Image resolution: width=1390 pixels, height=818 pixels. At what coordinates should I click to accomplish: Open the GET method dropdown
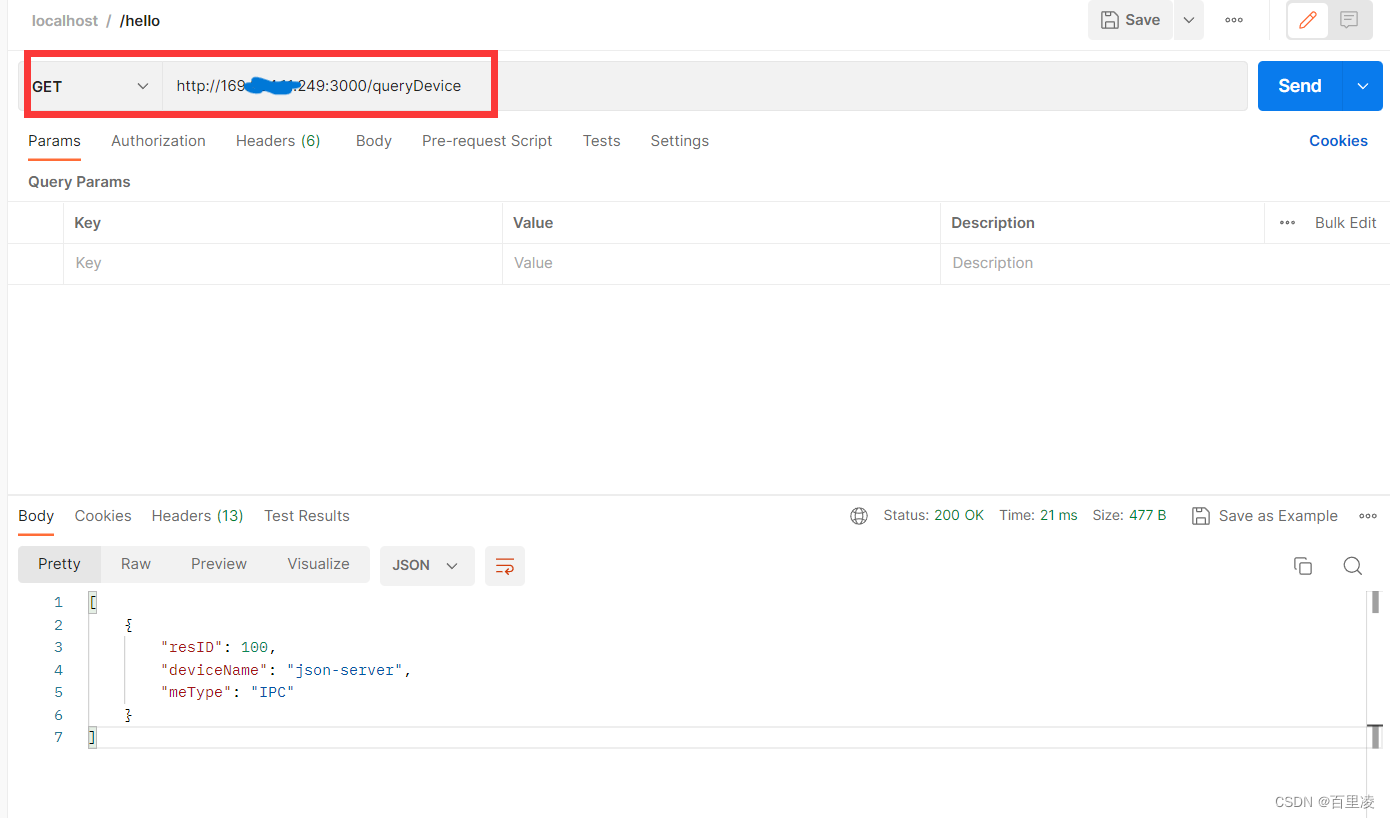click(x=90, y=86)
